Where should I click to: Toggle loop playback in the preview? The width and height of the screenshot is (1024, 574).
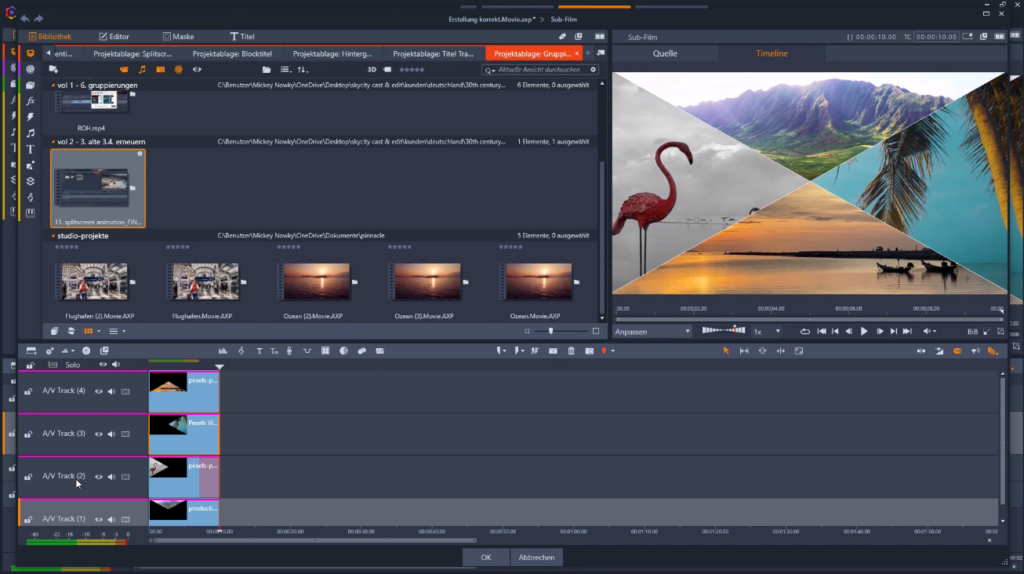click(805, 331)
